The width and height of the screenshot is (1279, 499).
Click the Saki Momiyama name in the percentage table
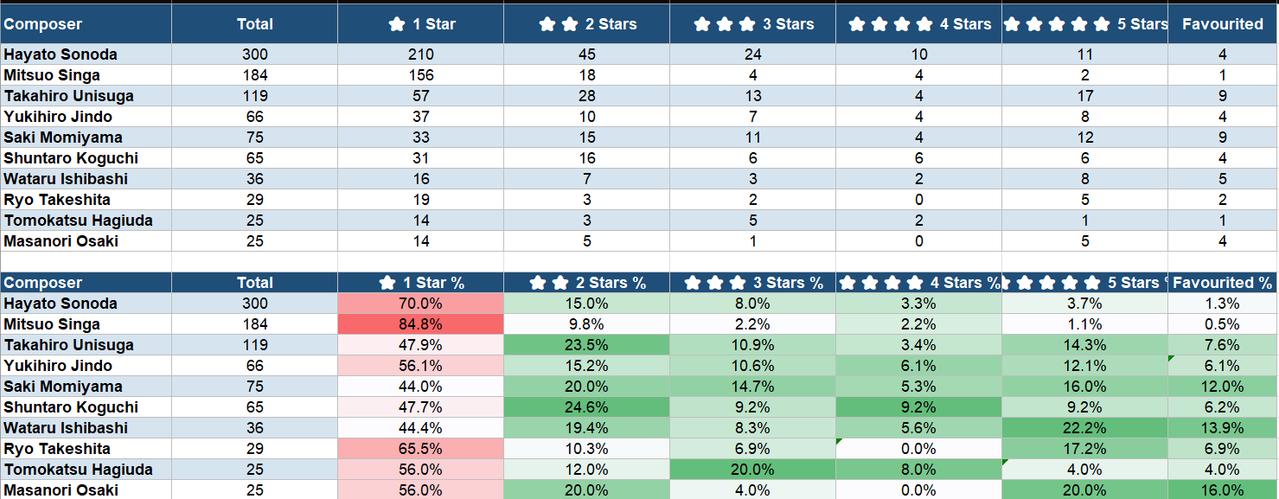pos(63,386)
